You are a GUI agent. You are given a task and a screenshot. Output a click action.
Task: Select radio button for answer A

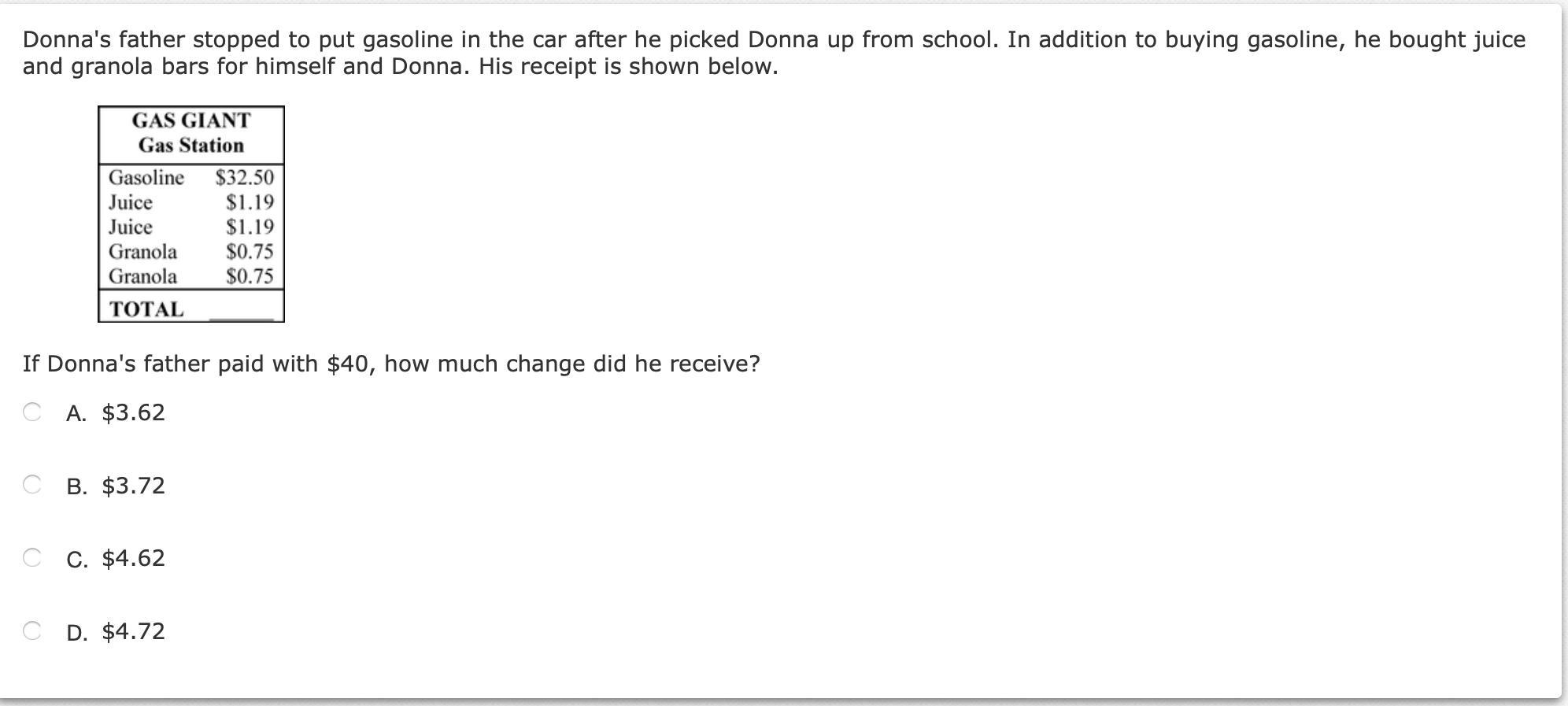(31, 412)
